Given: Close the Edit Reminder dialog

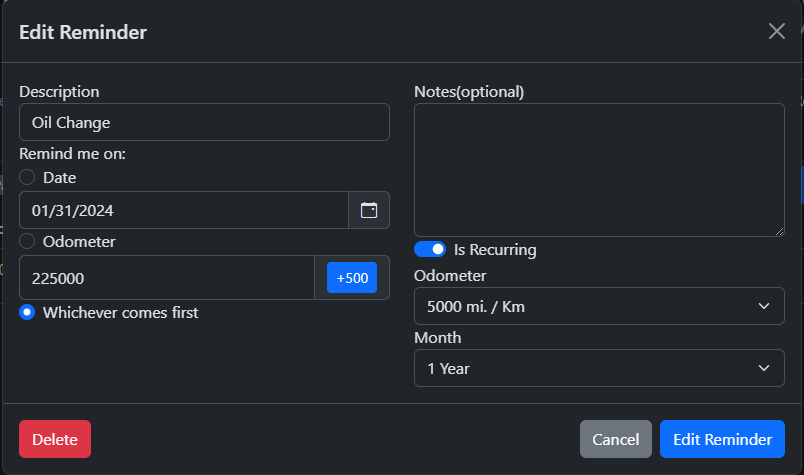Looking at the screenshot, I should click(776, 31).
